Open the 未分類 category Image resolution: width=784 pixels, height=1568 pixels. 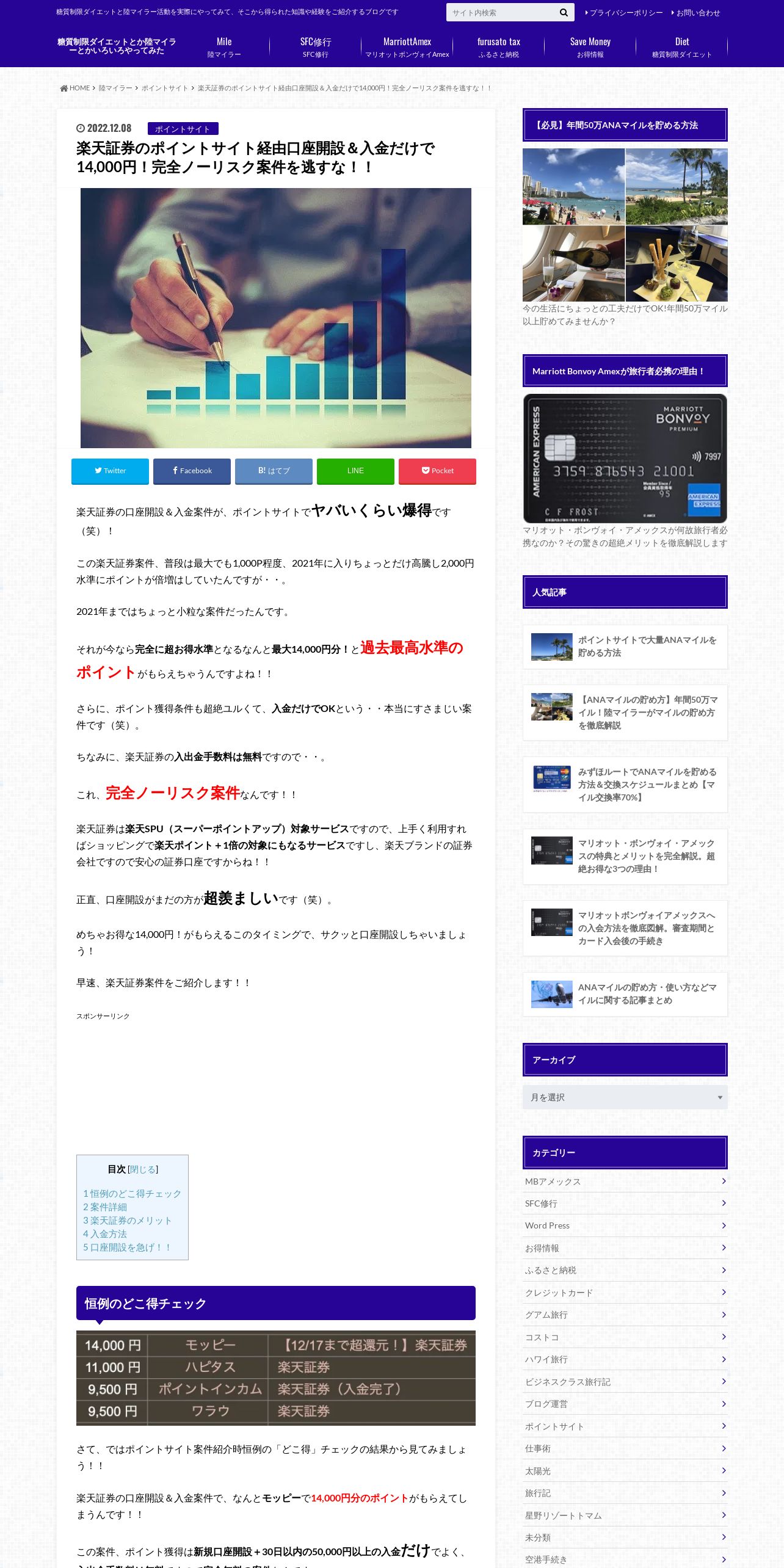click(625, 1537)
